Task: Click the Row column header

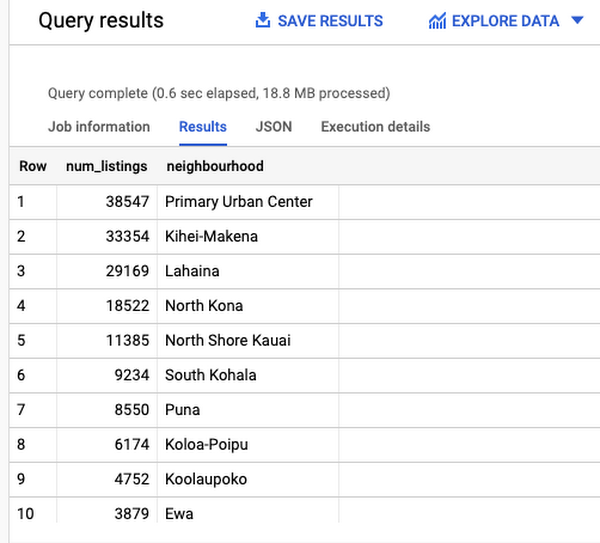Action: [x=33, y=166]
